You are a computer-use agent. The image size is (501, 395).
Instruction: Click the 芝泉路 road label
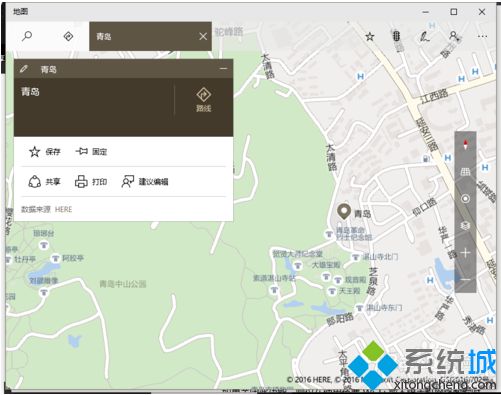point(373,281)
